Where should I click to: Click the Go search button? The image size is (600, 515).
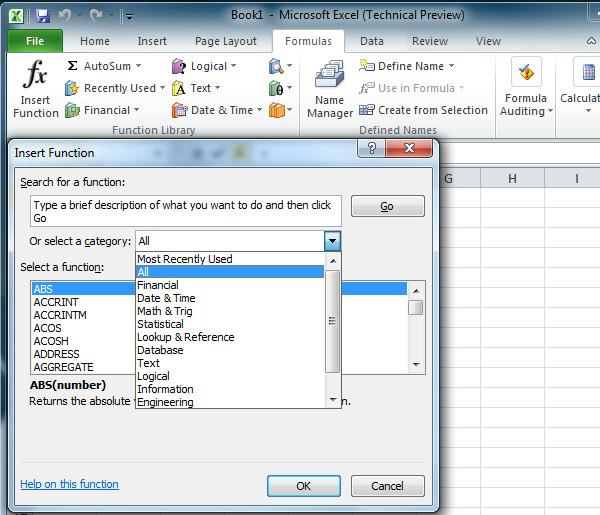(387, 206)
